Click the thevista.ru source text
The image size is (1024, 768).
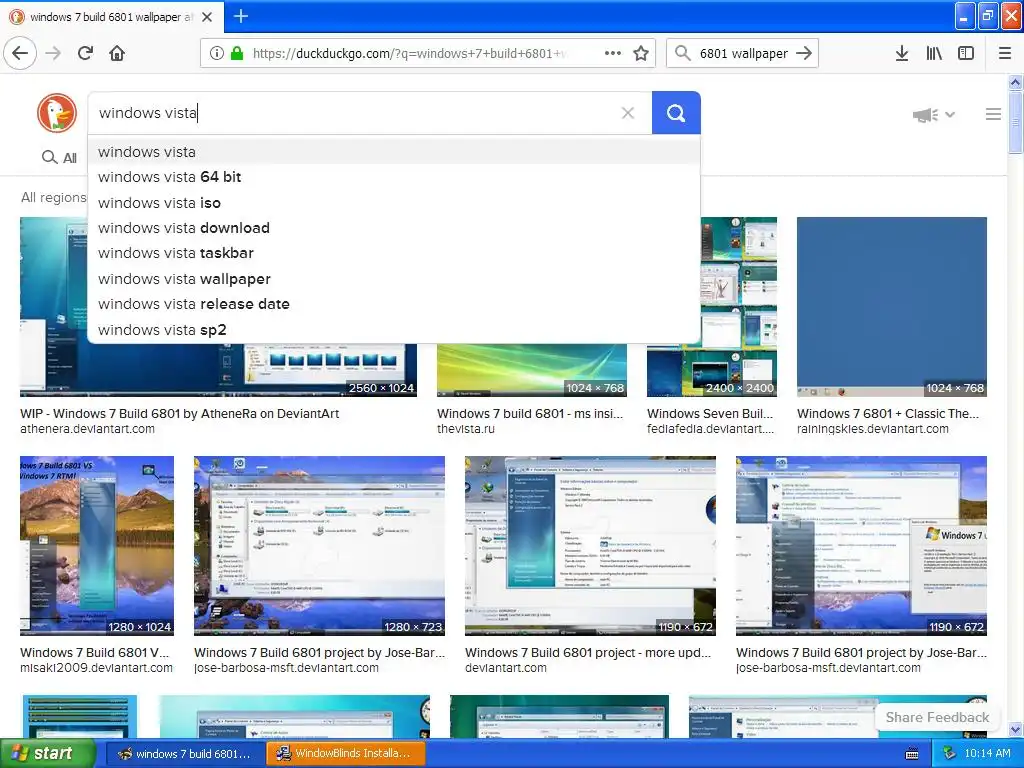(x=466, y=429)
